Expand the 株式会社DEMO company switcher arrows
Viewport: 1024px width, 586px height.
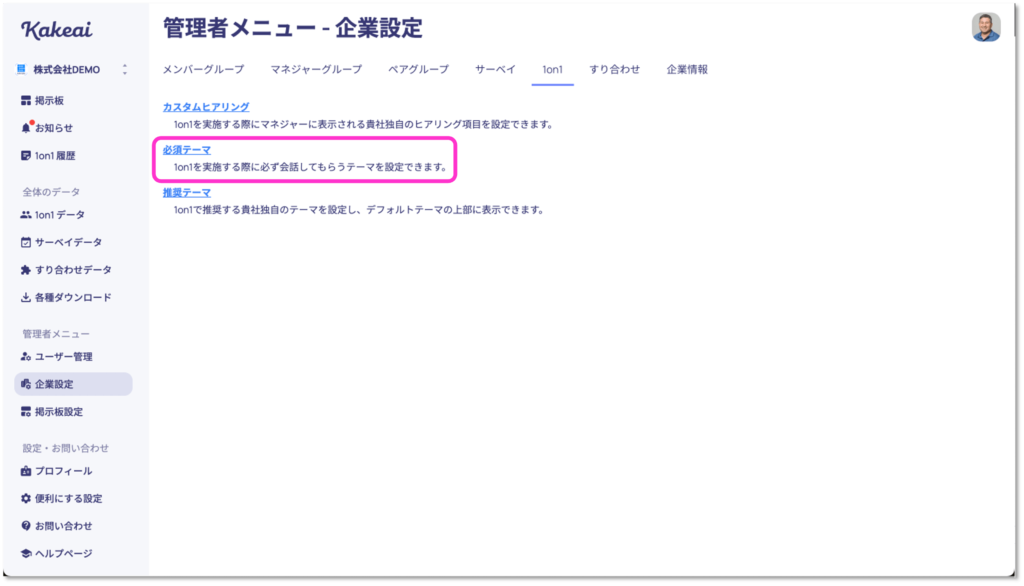[x=125, y=69]
